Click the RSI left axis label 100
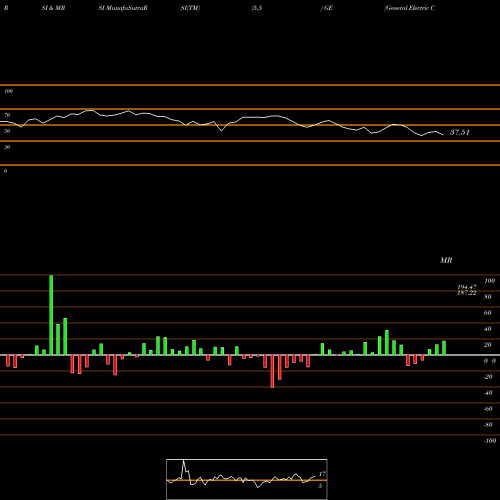Image resolution: width=500 pixels, height=500 pixels. pos(8,91)
